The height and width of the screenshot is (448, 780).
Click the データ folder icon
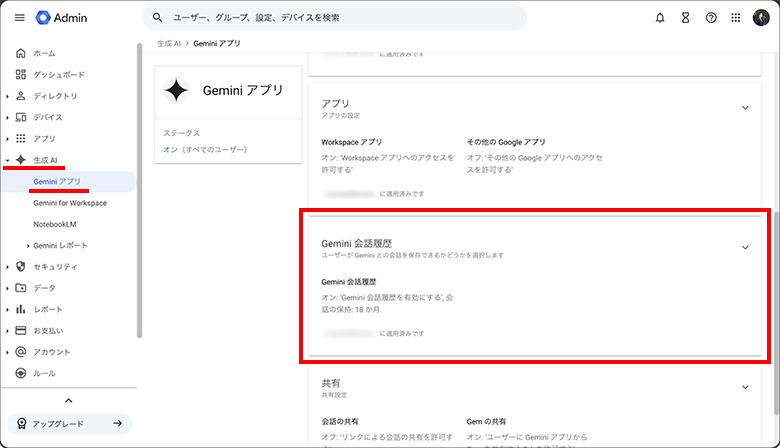click(20, 288)
